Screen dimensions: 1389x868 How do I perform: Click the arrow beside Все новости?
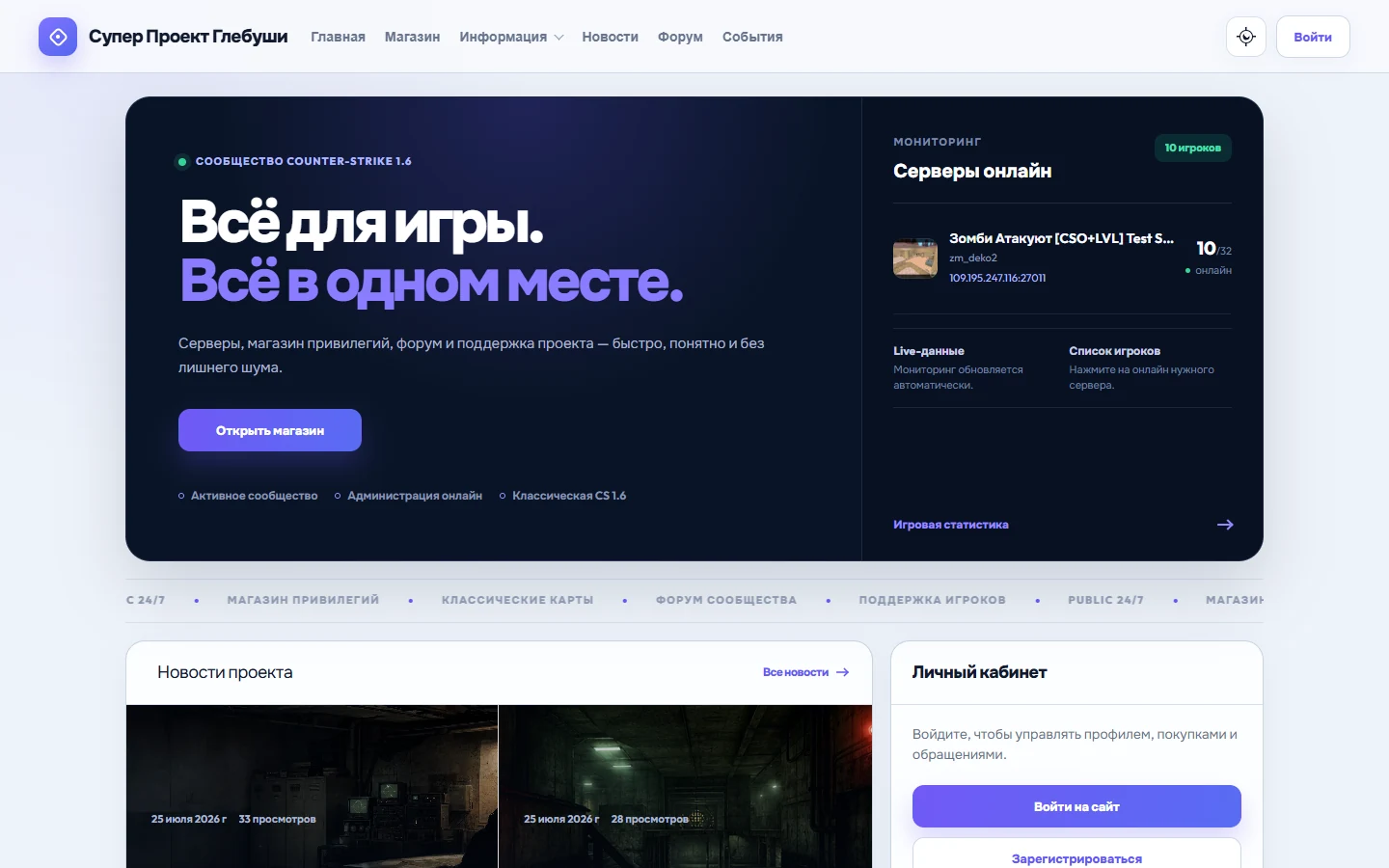[x=842, y=672]
